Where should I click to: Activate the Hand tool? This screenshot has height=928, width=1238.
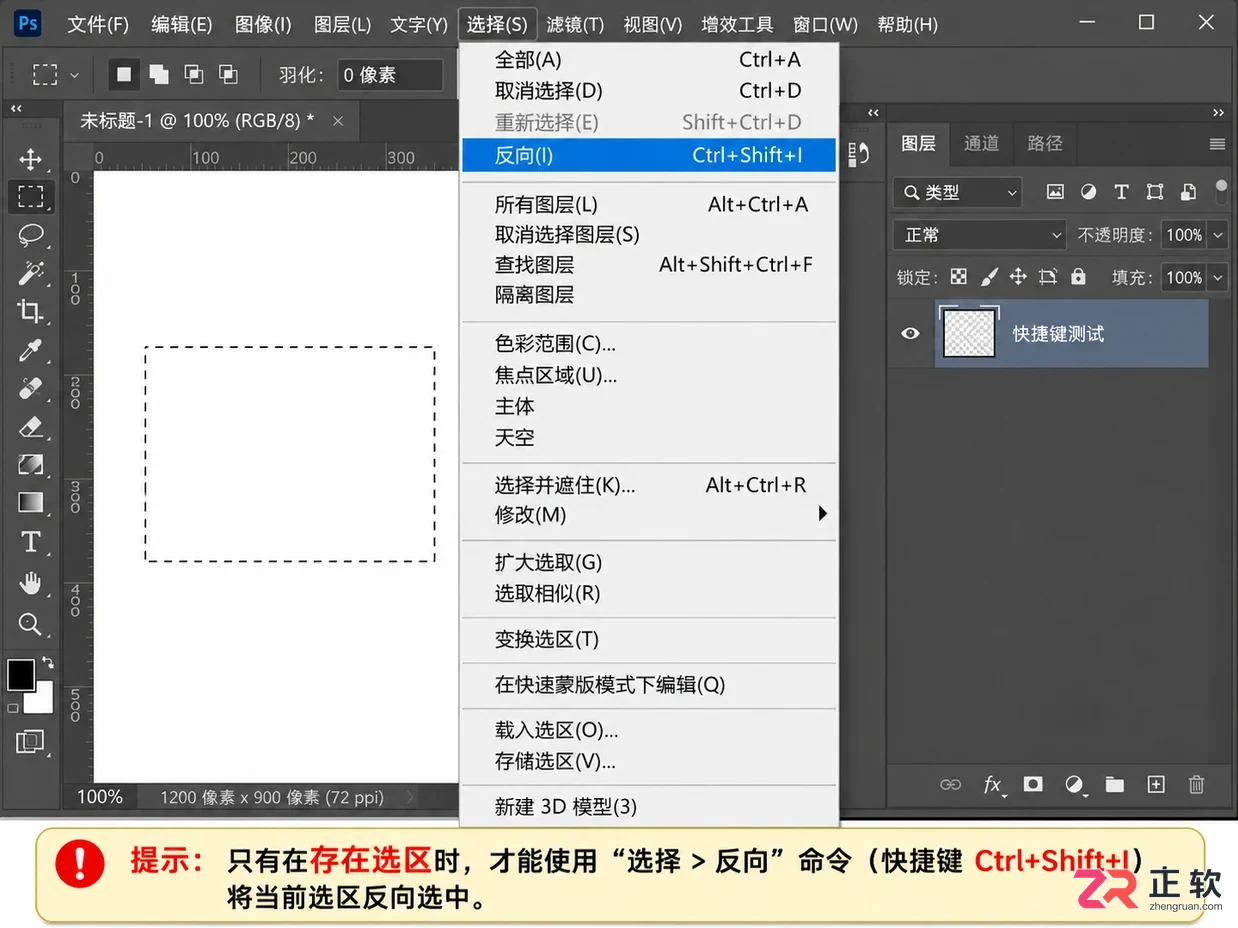click(x=30, y=582)
